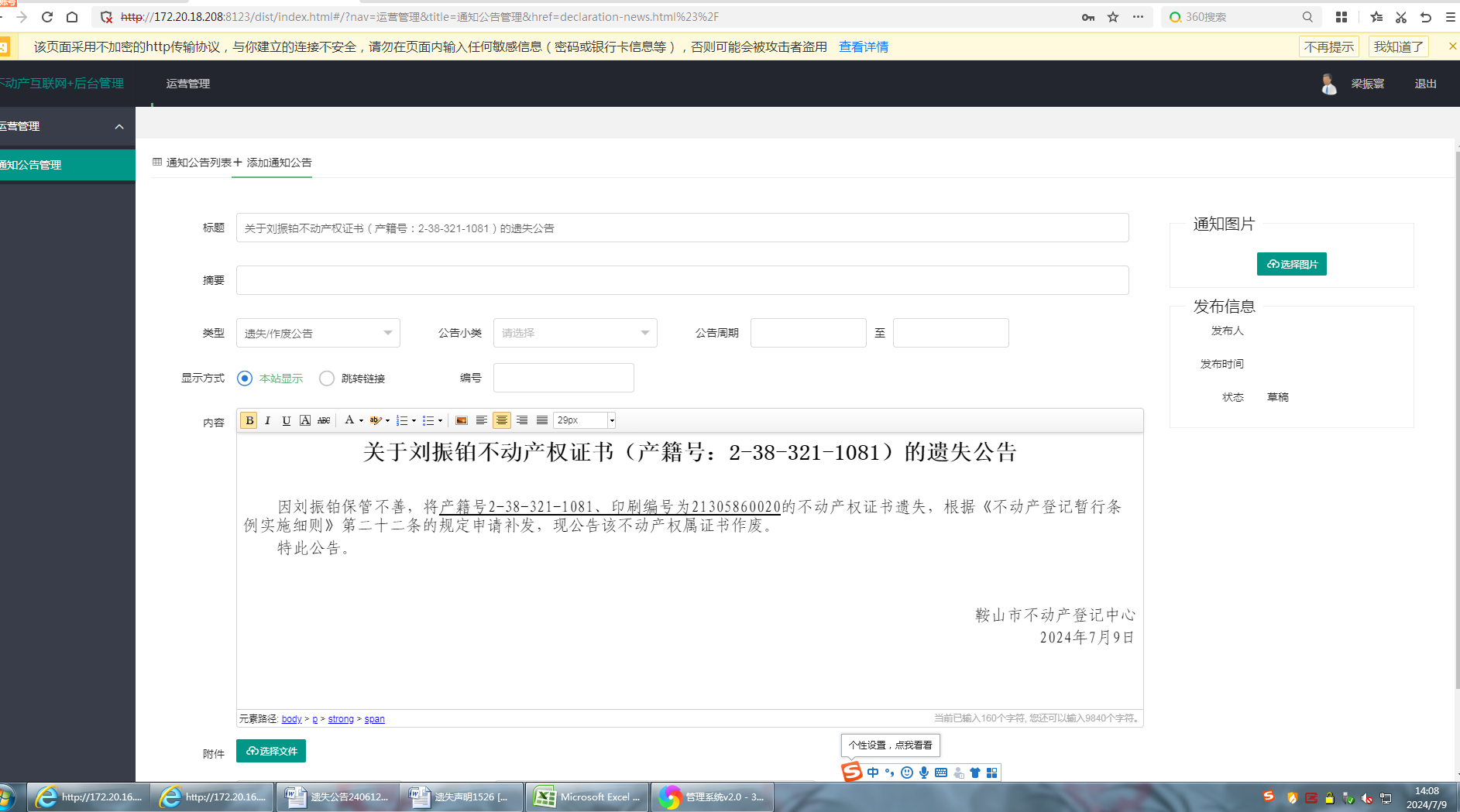1460x812 pixels.
Task: Click the 选择文件 attachment button
Action: (x=271, y=751)
